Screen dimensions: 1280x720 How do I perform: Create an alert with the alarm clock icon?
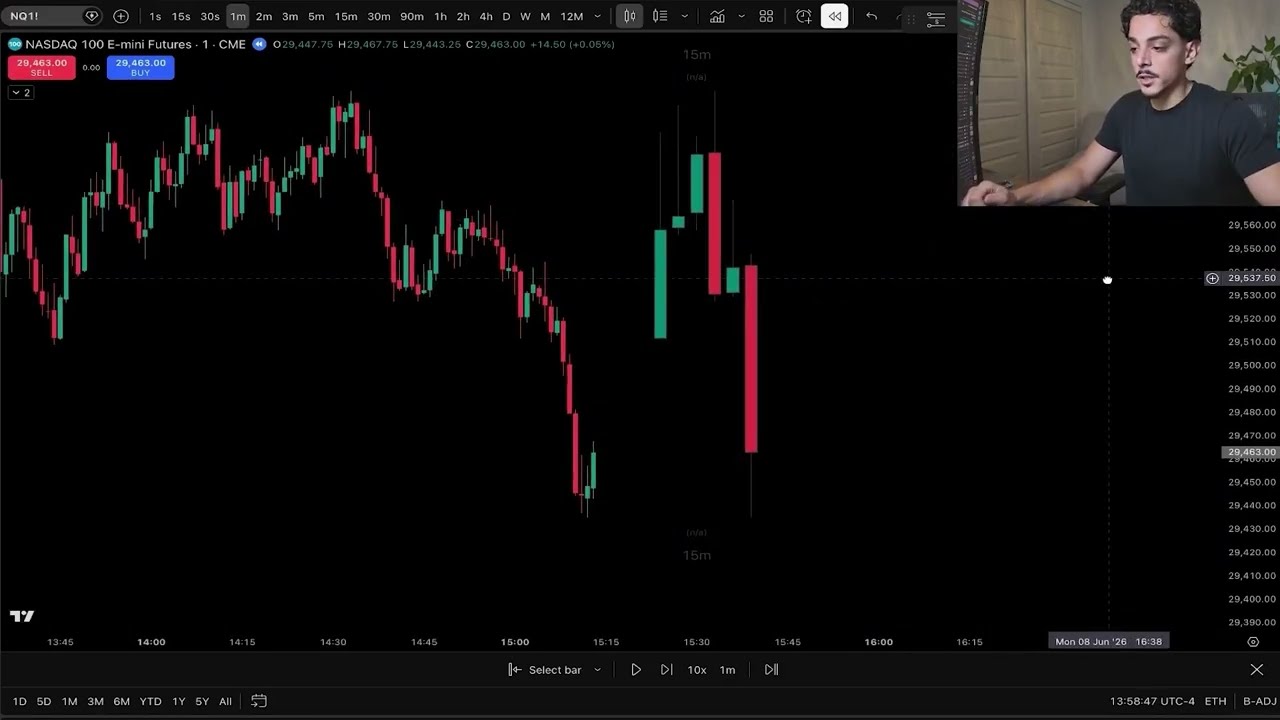tap(804, 16)
